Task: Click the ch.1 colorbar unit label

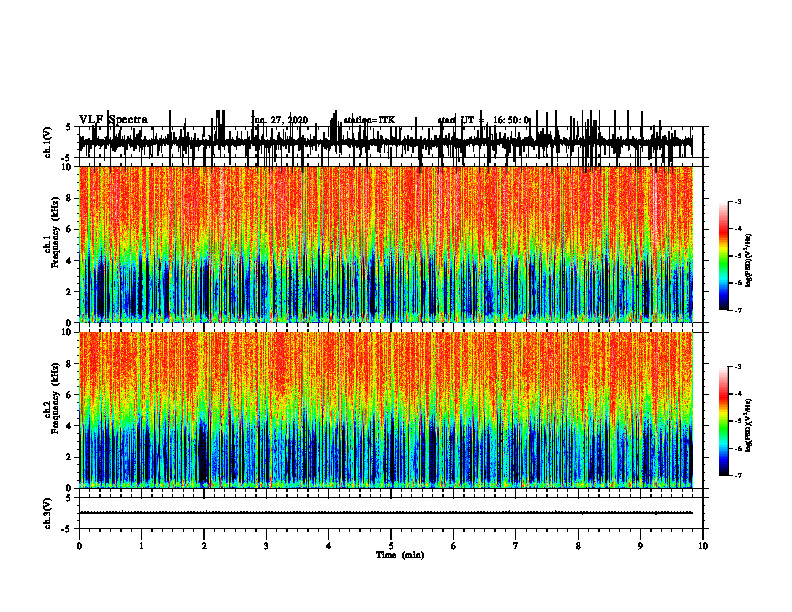Action: [x=749, y=261]
